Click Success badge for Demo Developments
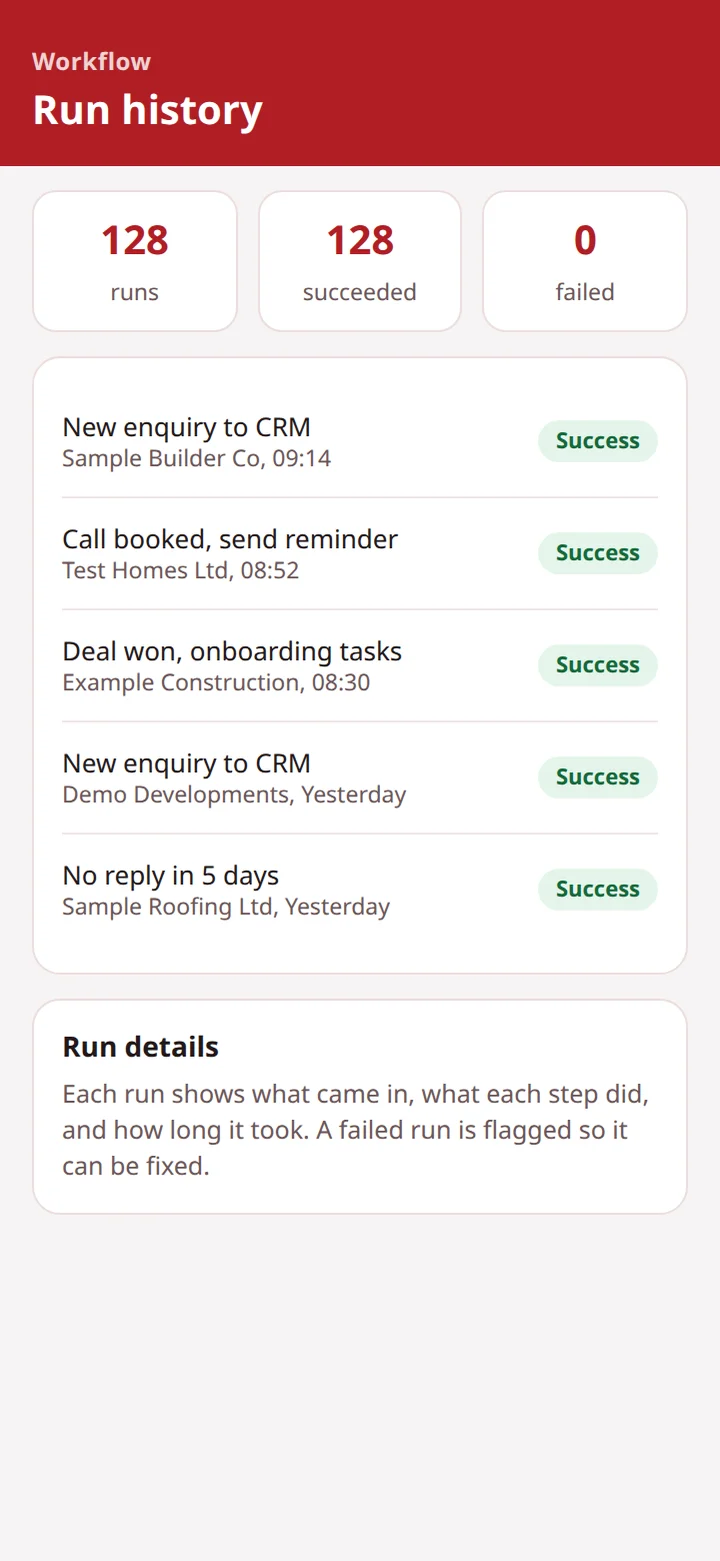720x1561 pixels. click(598, 777)
